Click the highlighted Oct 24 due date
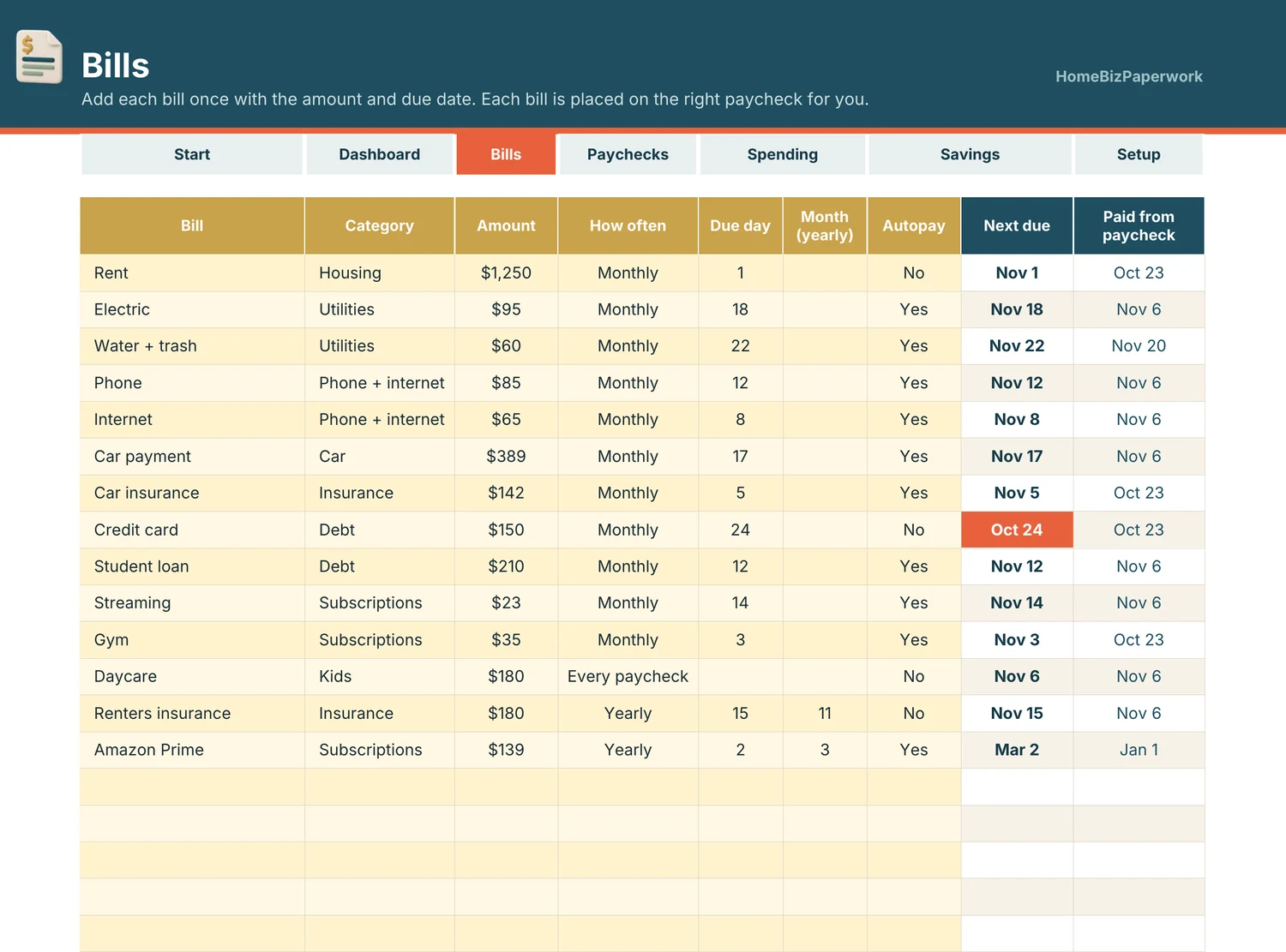 tap(1017, 530)
